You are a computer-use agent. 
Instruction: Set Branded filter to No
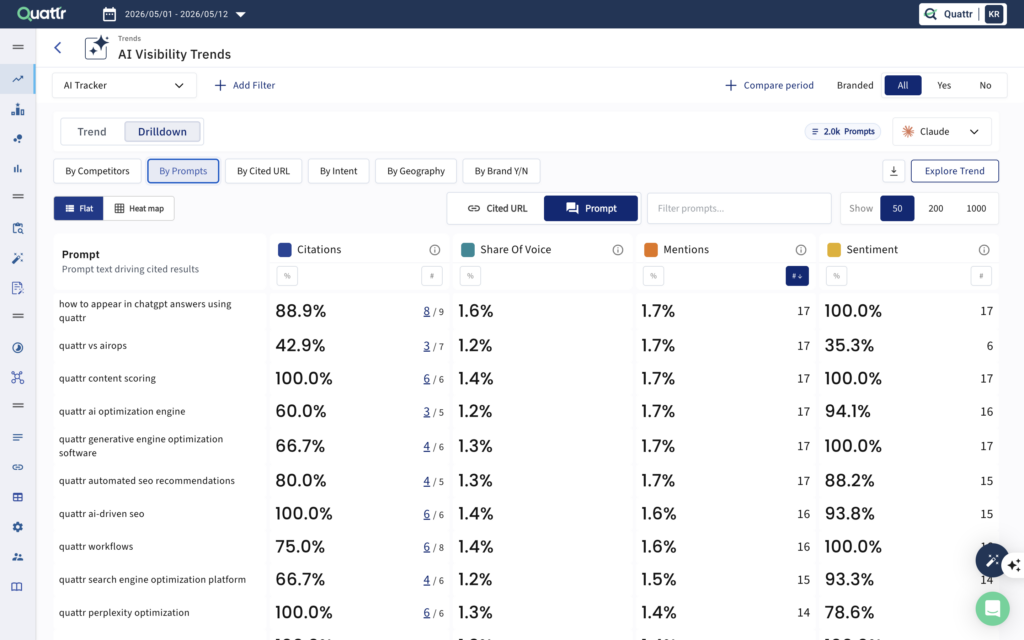[x=985, y=85]
